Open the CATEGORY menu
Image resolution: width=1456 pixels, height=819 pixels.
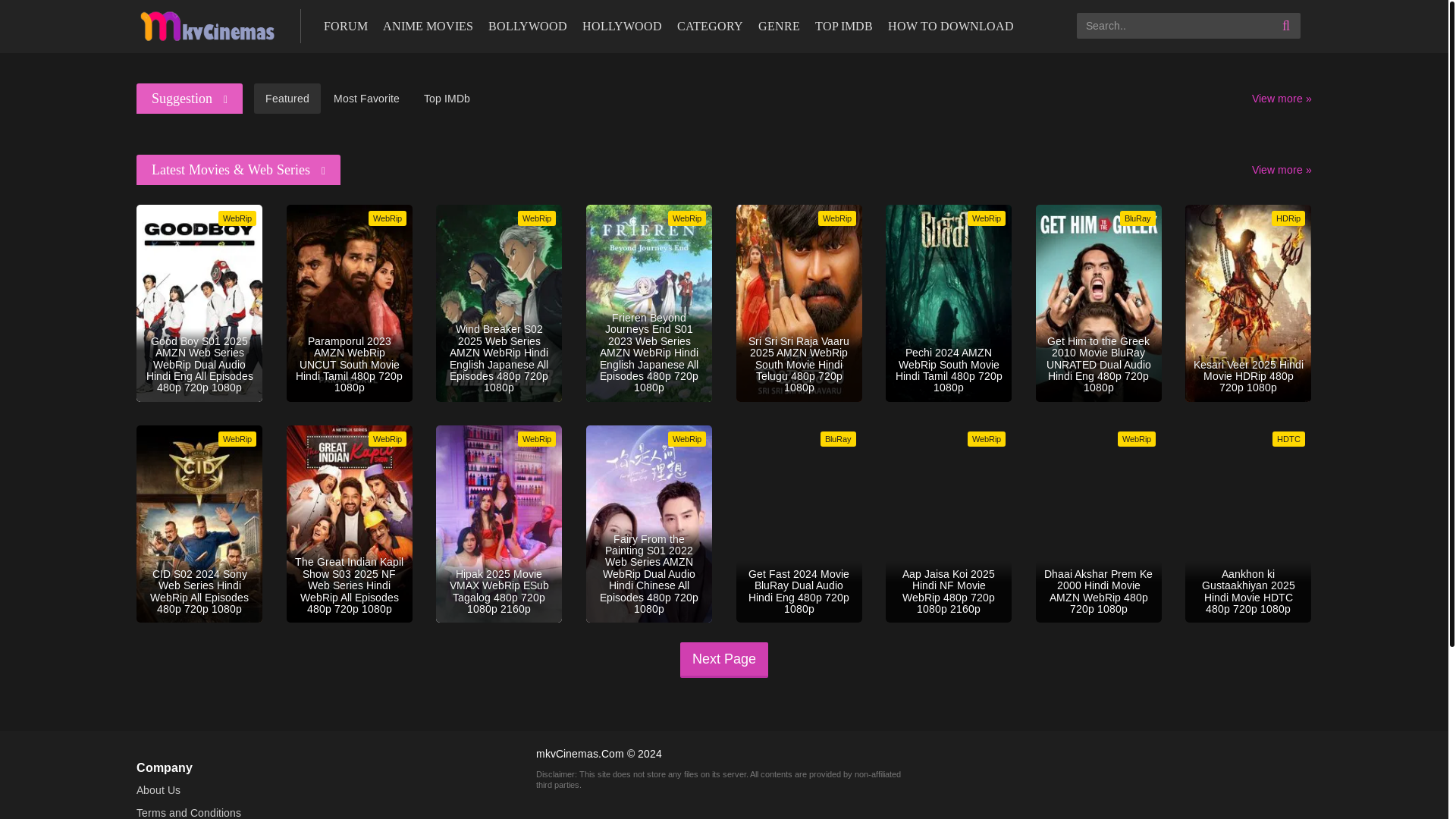point(710,27)
